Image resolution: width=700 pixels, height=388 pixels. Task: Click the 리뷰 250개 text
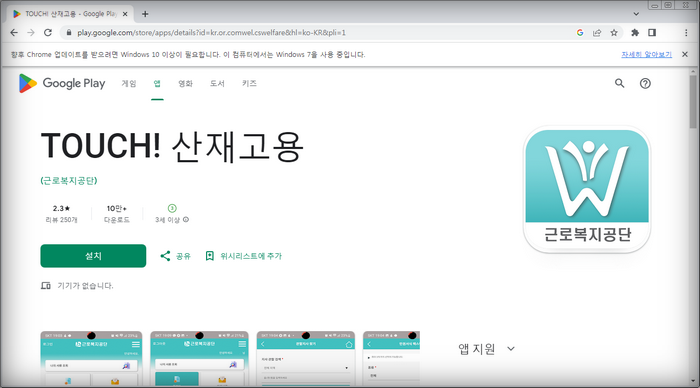pyautogui.click(x=61, y=220)
